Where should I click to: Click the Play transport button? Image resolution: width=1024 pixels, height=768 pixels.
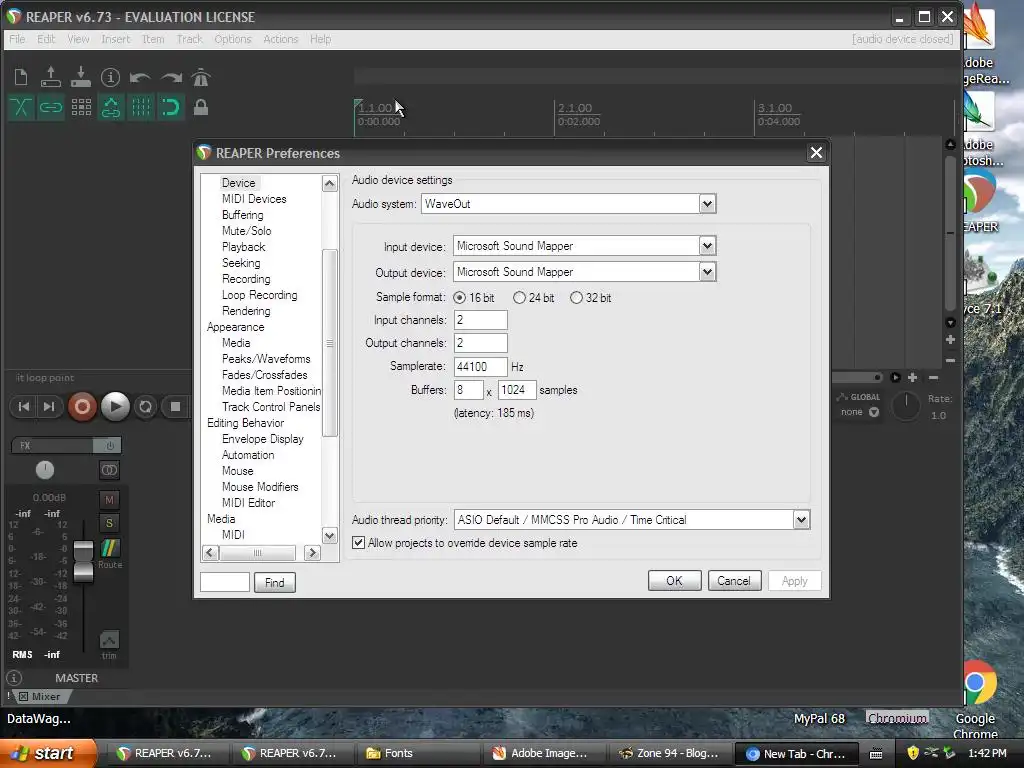point(115,407)
